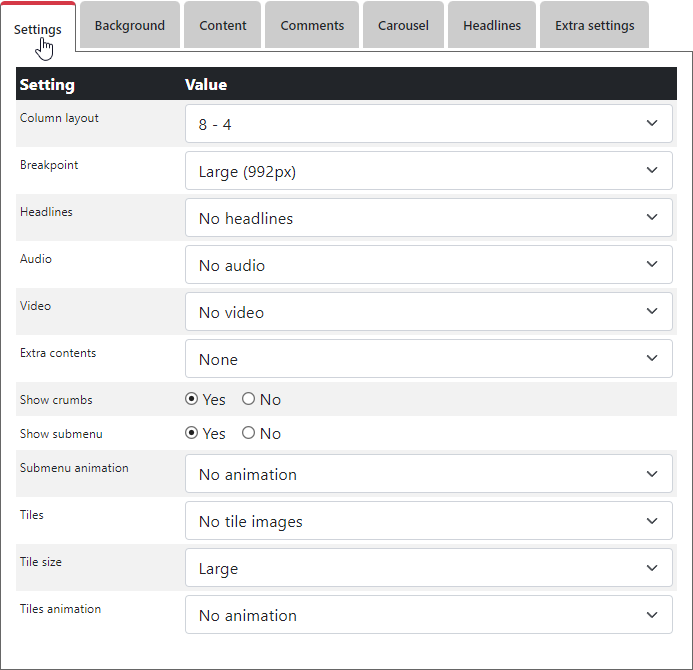Open the Content tab
Screen dimensions: 693x670
[x=223, y=26]
